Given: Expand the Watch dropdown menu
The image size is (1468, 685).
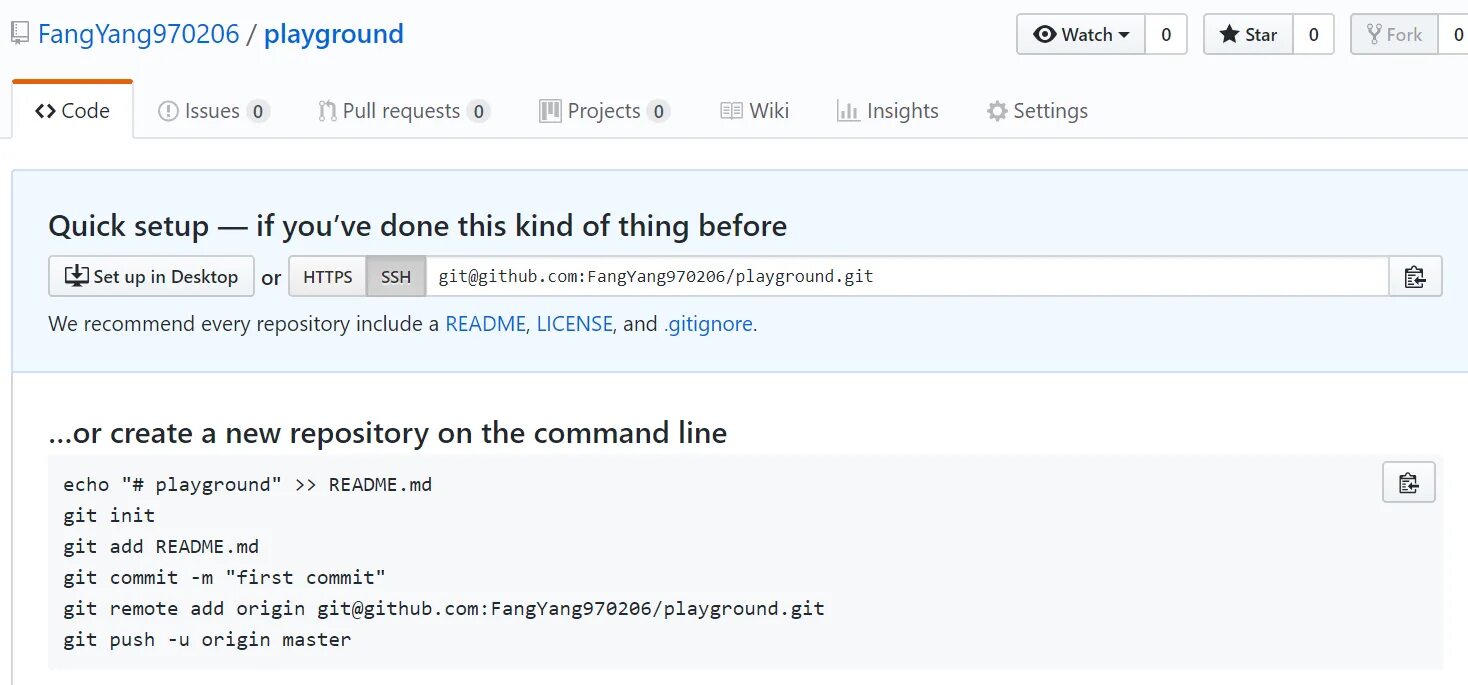Looking at the screenshot, I should click(x=1124, y=35).
